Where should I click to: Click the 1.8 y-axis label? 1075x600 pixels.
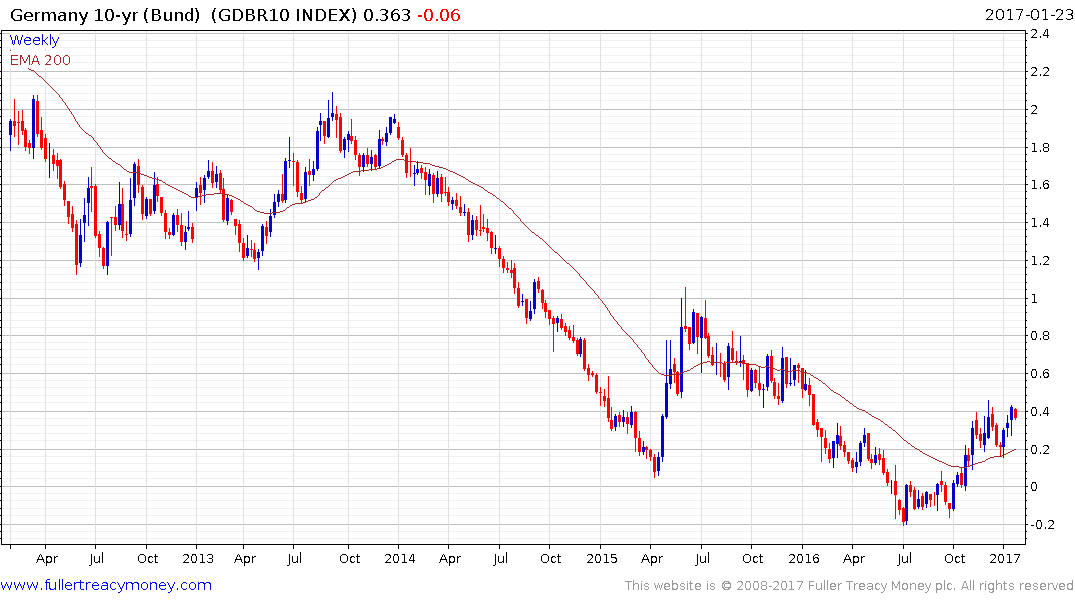coord(1039,147)
